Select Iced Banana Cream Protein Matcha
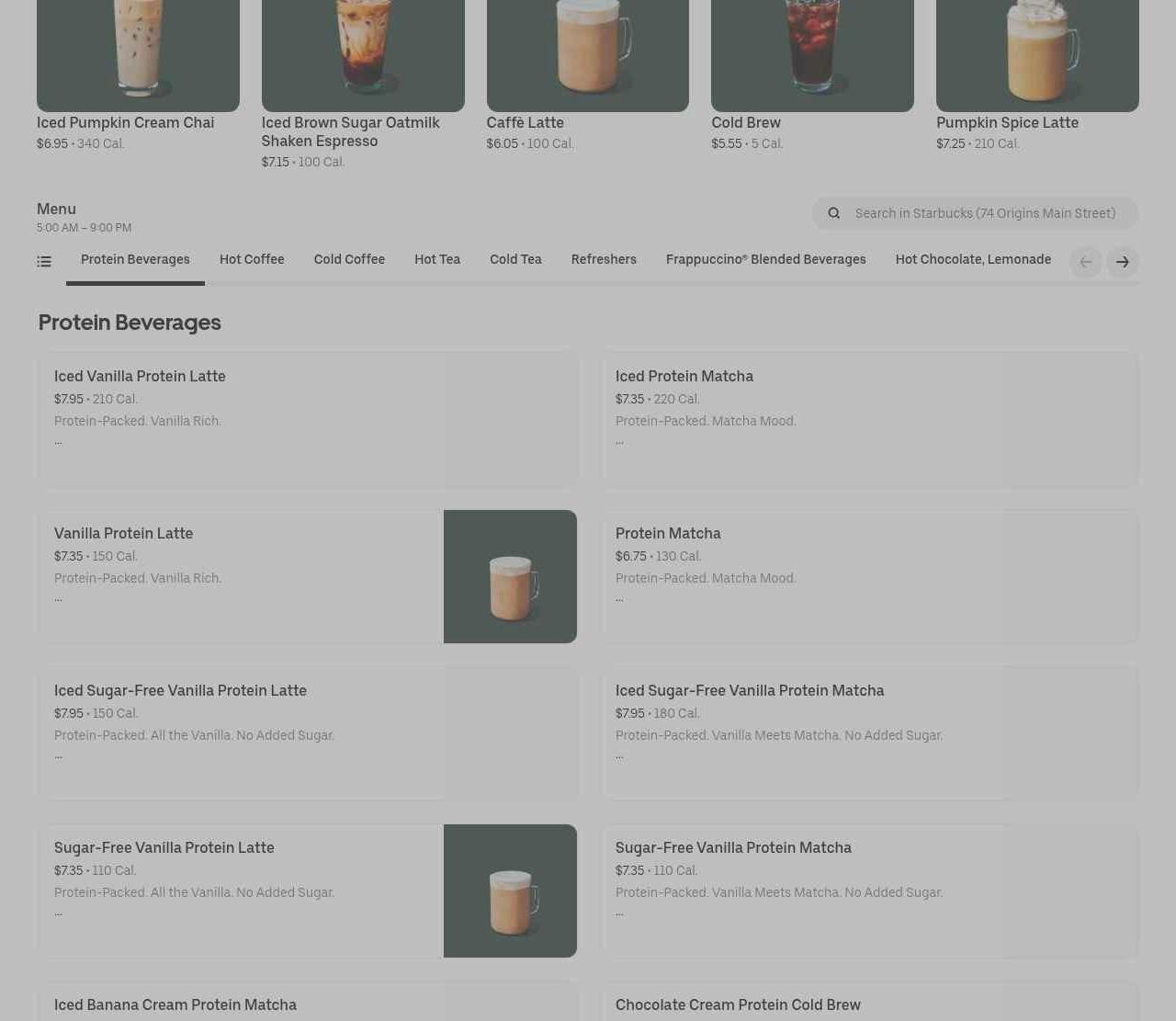This screenshot has height=1021, width=1176. [308, 1002]
